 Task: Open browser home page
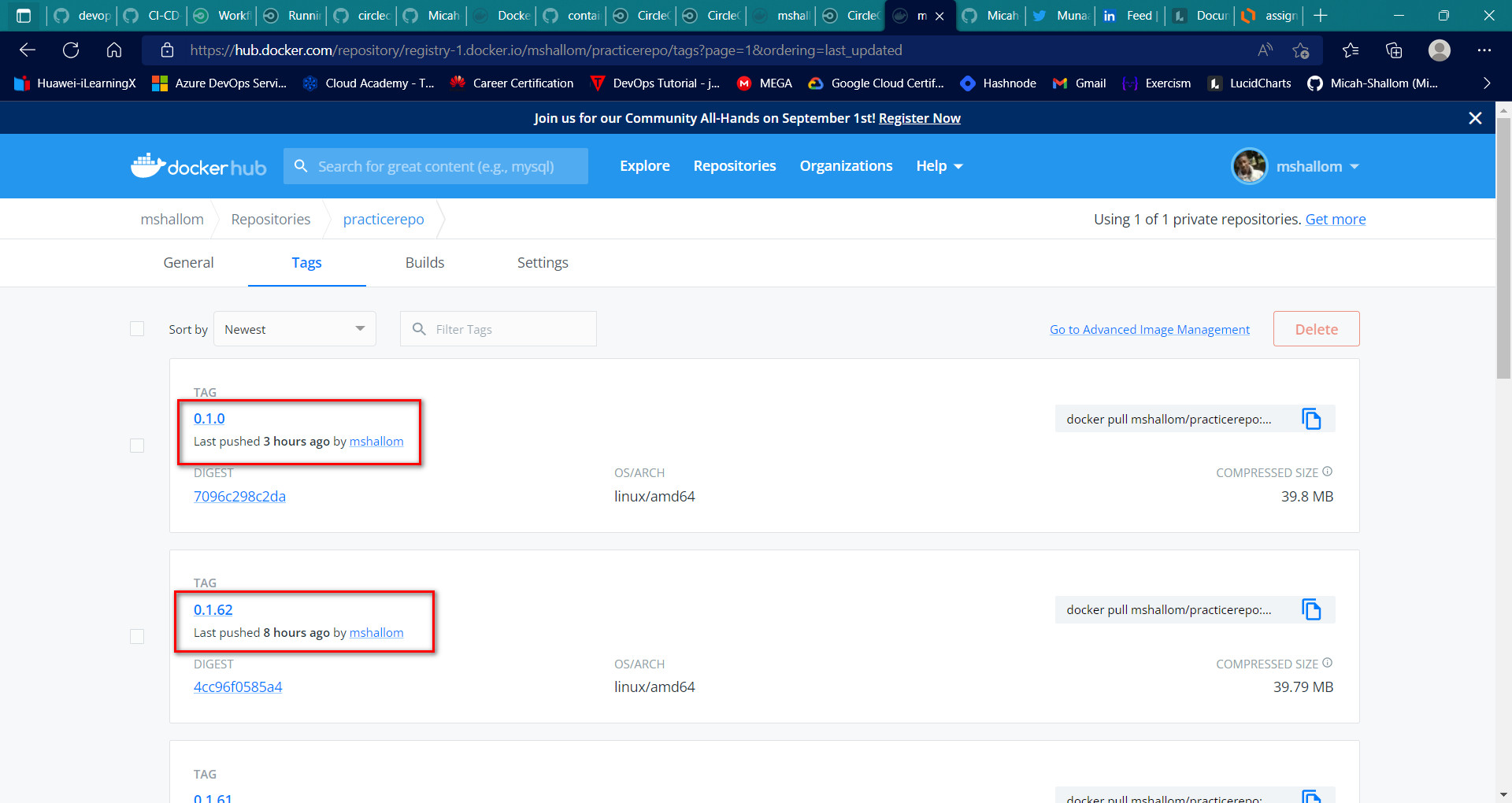114,50
